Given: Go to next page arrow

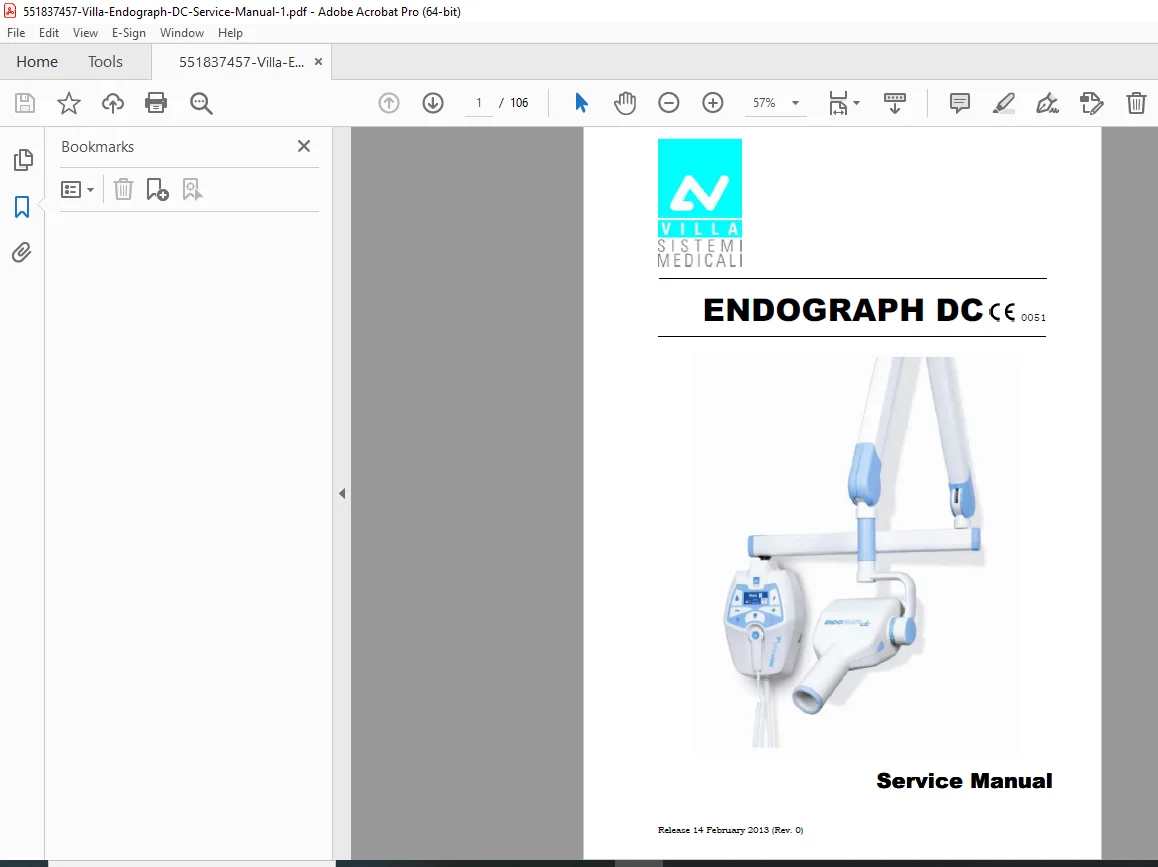Looking at the screenshot, I should coord(433,103).
